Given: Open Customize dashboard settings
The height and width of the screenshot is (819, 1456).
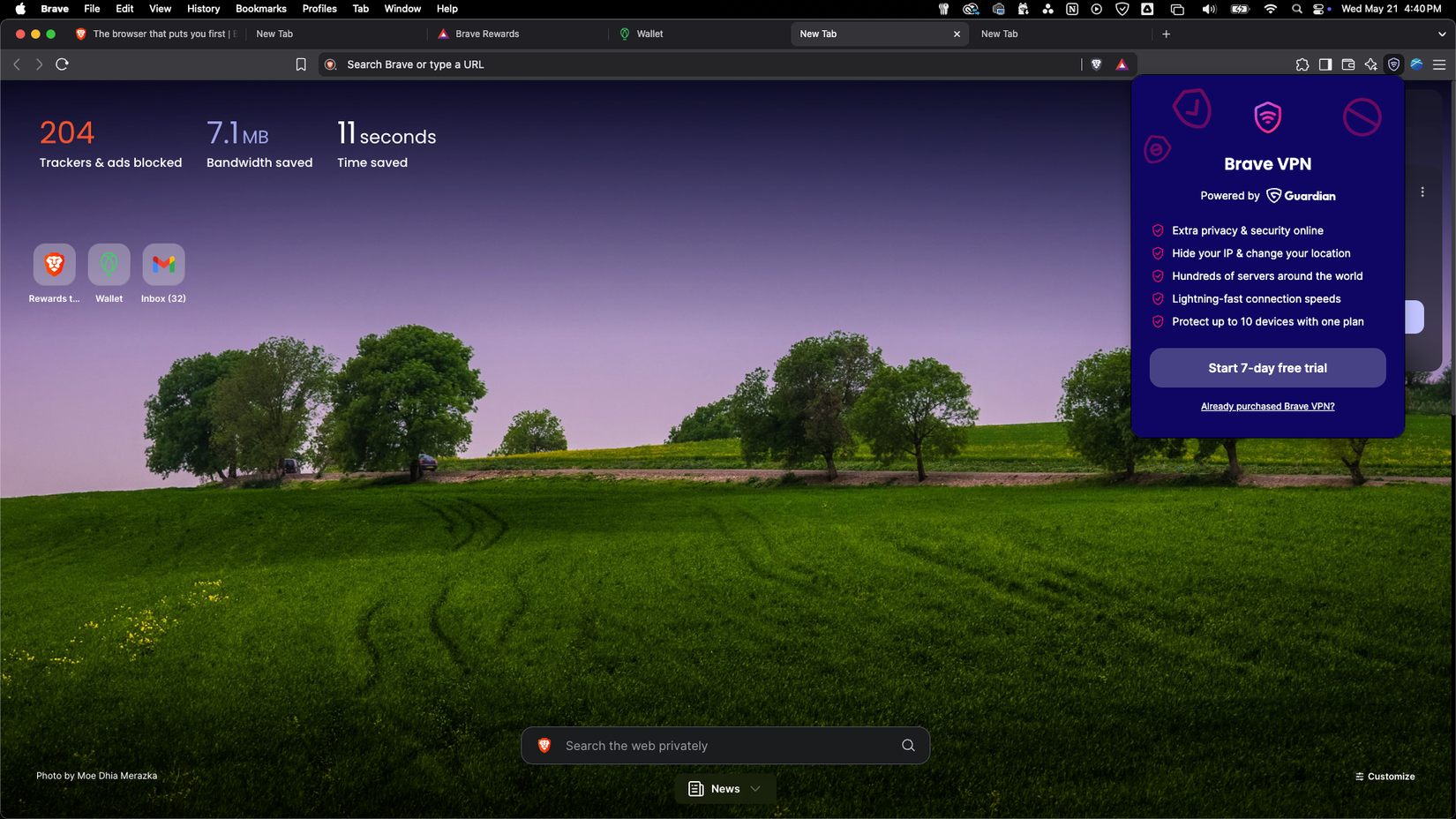Looking at the screenshot, I should click(x=1385, y=777).
